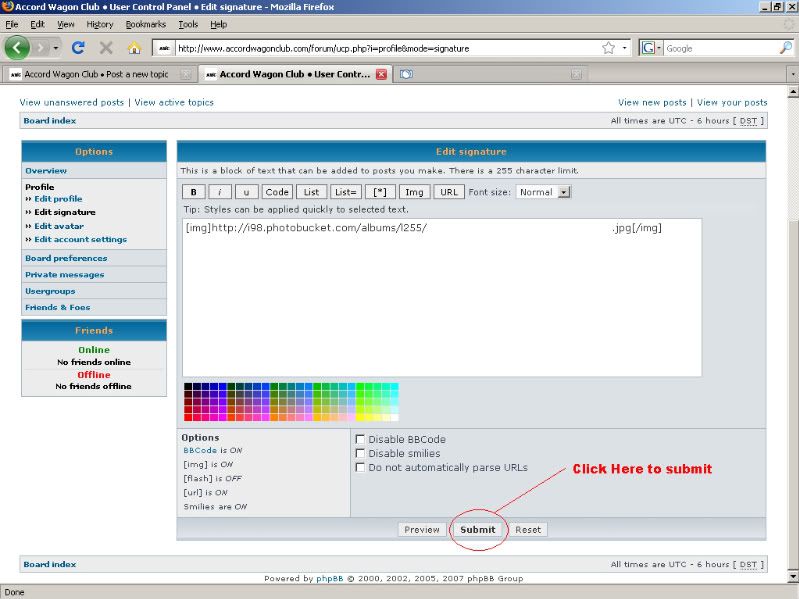Close the User Control Panel tab
Viewport: 799px width, 599px height.
click(x=381, y=74)
